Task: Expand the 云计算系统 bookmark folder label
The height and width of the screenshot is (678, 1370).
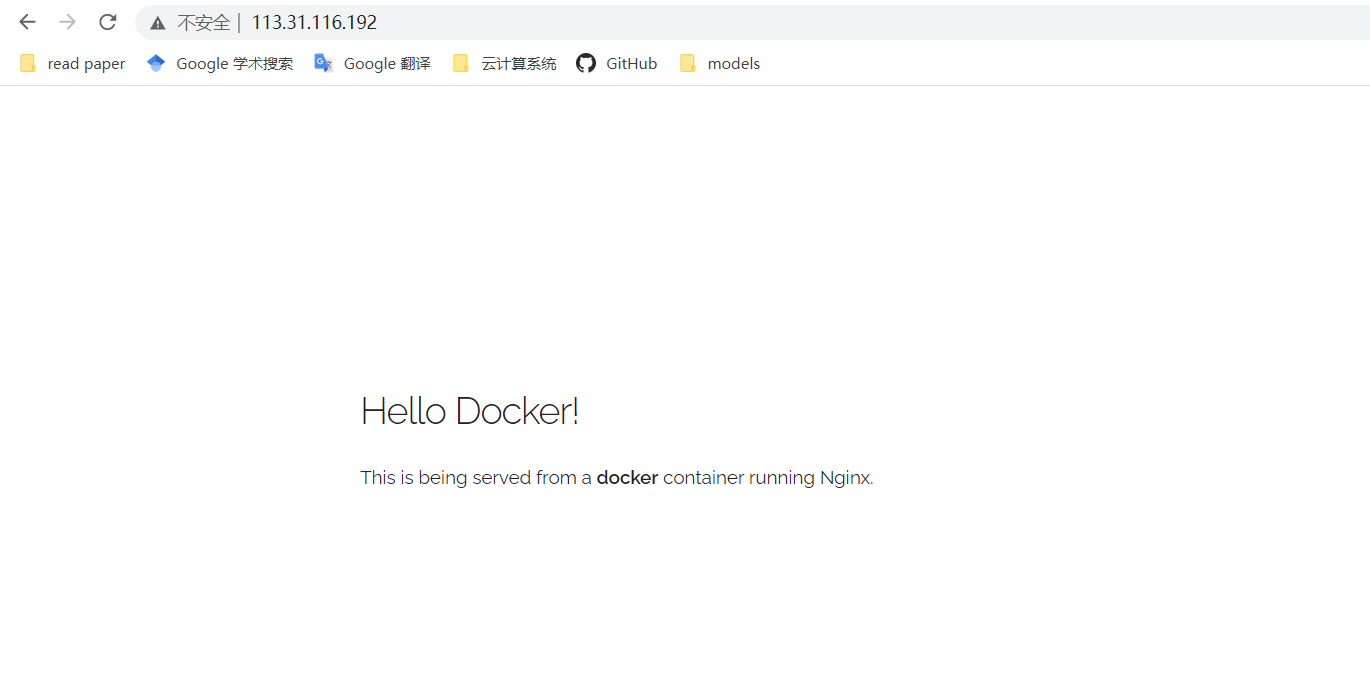Action: (518, 64)
